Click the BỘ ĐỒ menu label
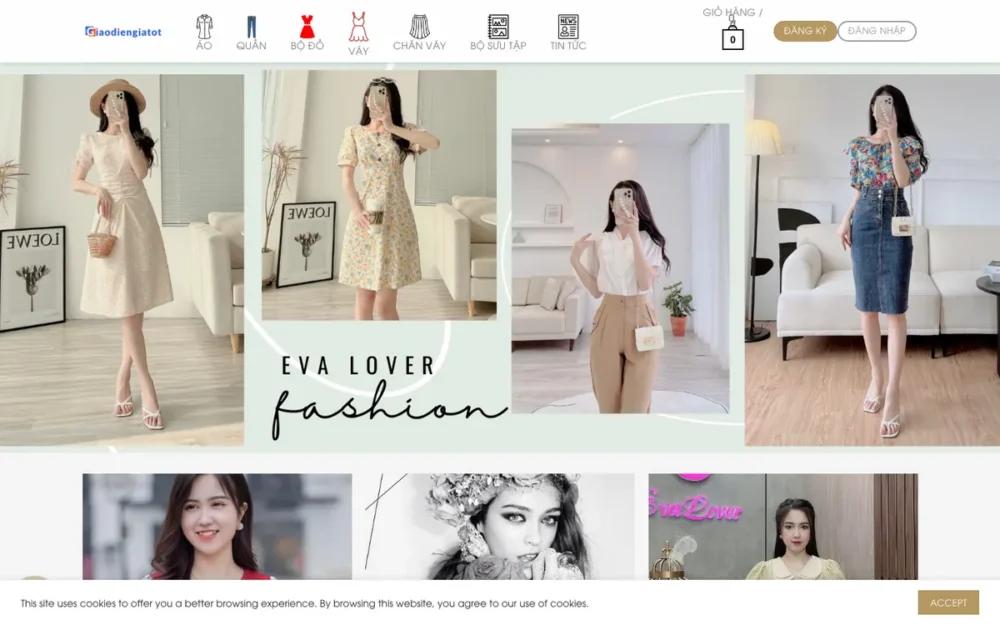 (307, 46)
